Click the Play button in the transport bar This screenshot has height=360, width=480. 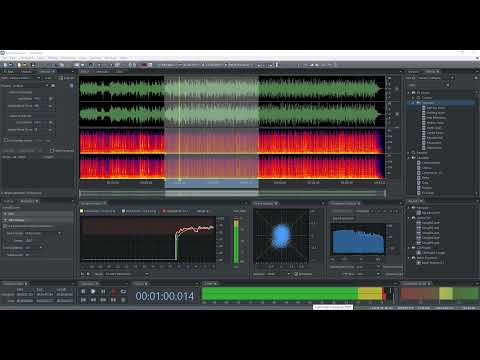tap(93, 292)
